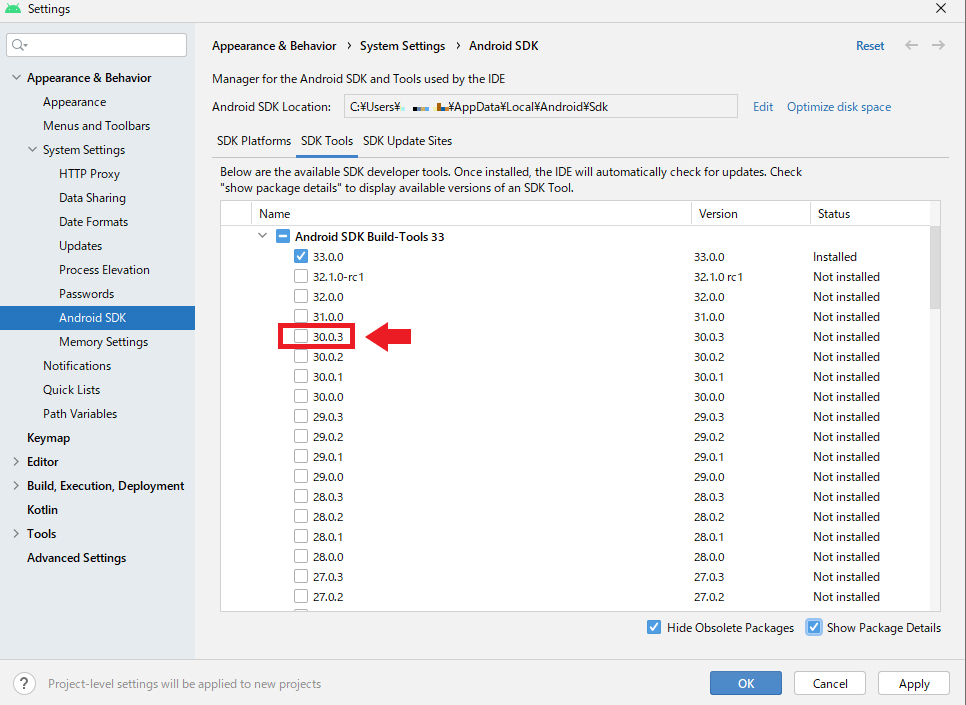
Task: Uncheck version 33.0.0 in build tools
Action: click(x=301, y=256)
